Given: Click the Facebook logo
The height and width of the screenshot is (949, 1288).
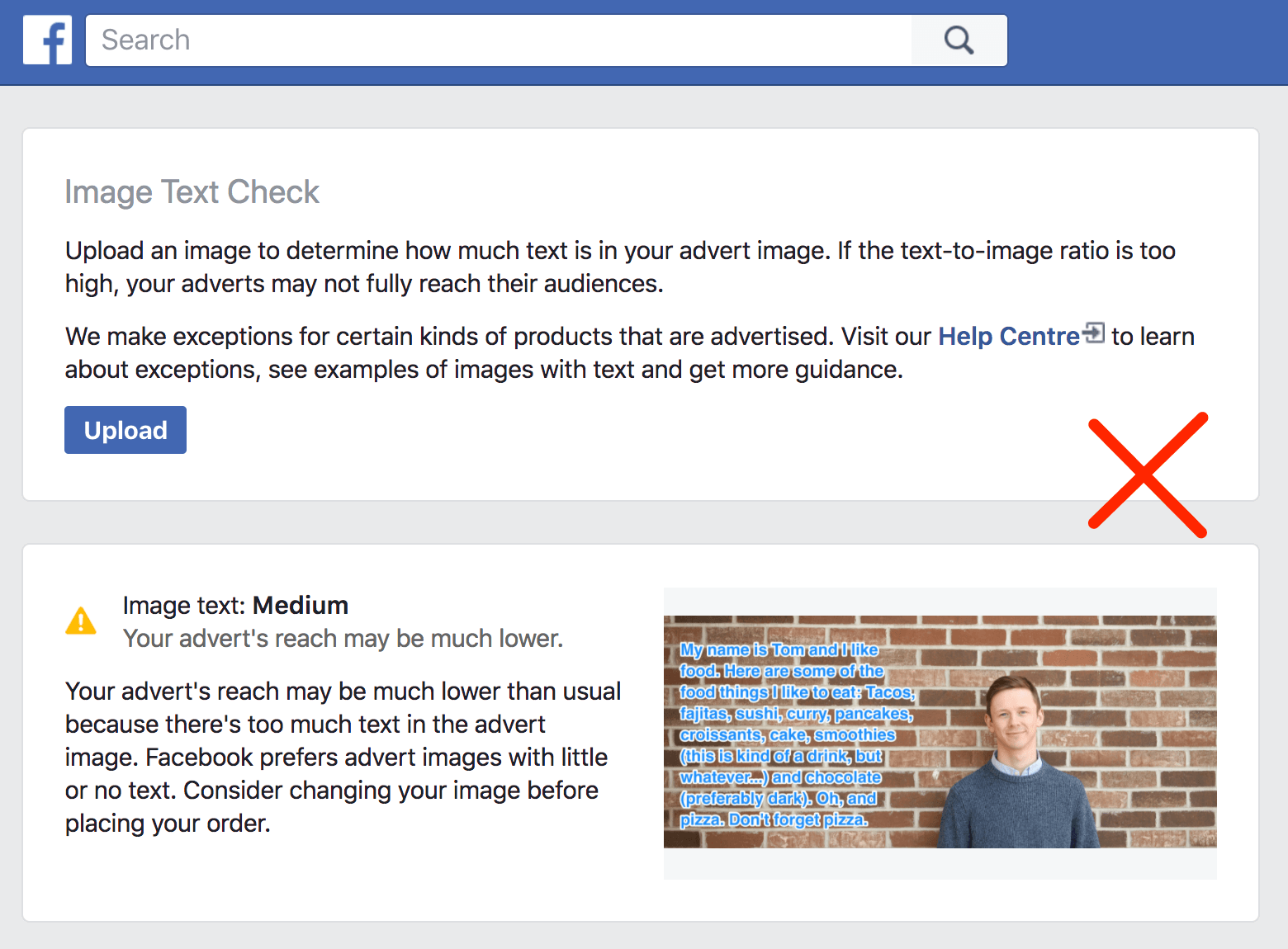Looking at the screenshot, I should coord(47,39).
